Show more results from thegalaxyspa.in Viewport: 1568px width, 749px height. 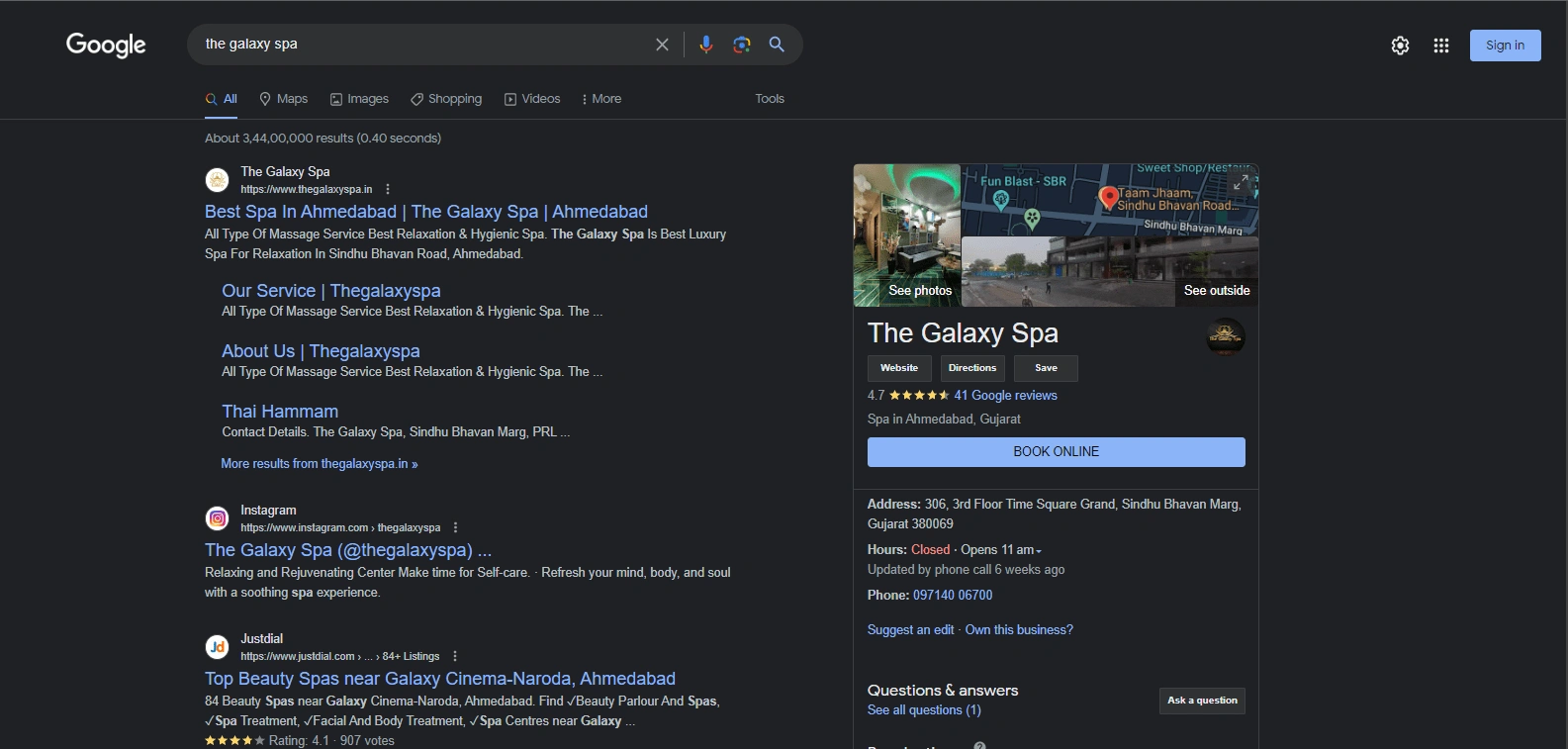tap(320, 464)
